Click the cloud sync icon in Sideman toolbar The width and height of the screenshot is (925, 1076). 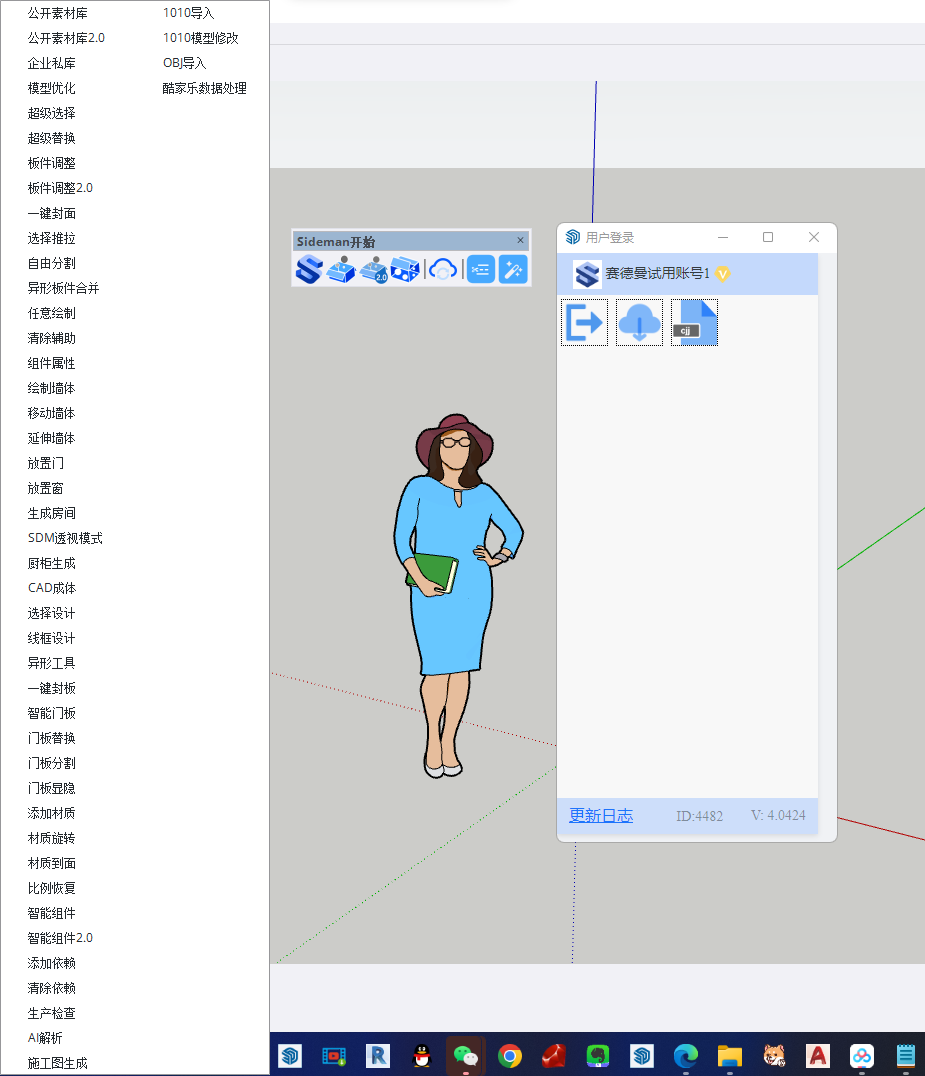point(443,269)
